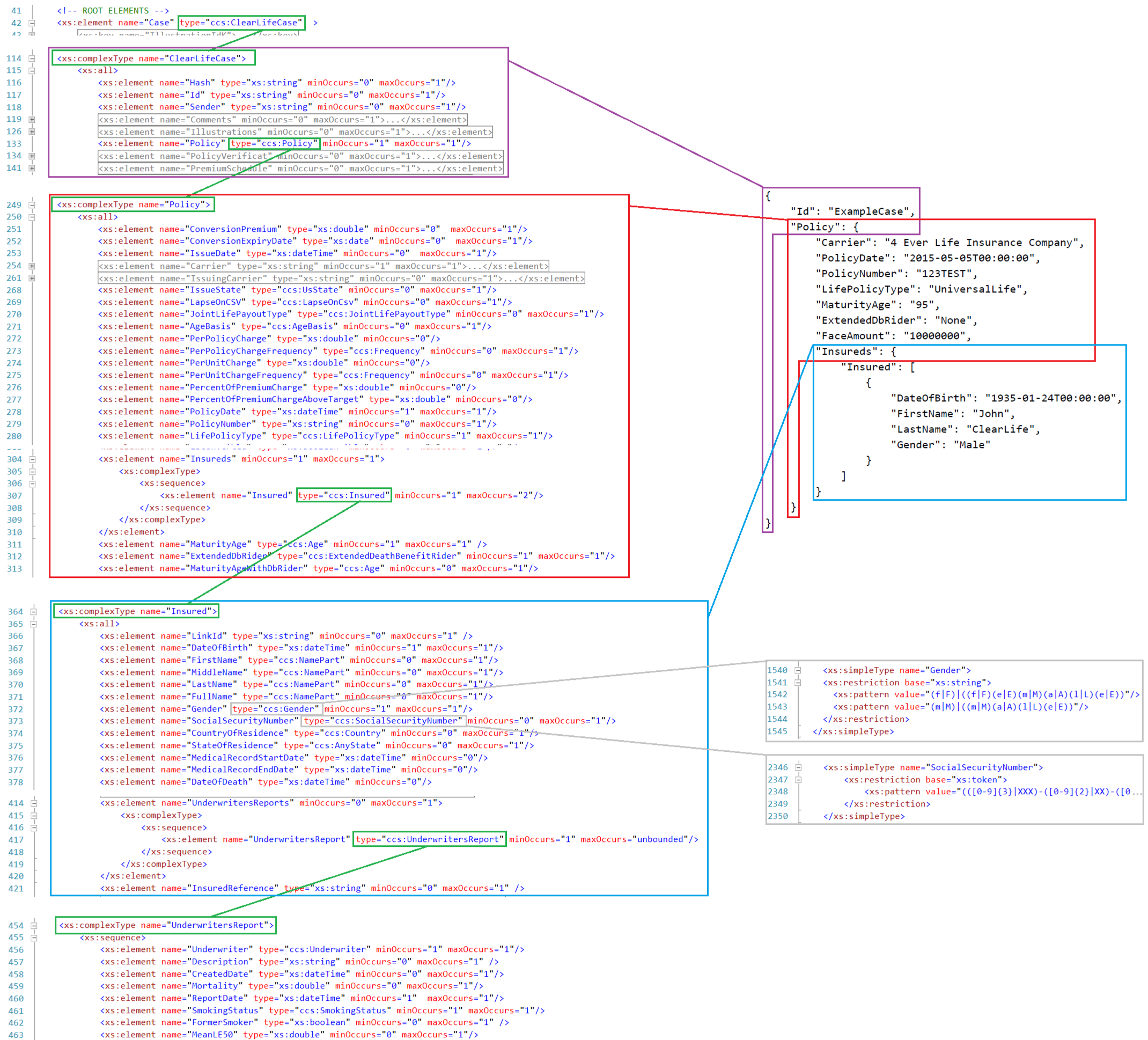Collapse the SocialSecurityNumber simpleType at line 2346
The width and height of the screenshot is (1148, 1040).
(x=798, y=768)
